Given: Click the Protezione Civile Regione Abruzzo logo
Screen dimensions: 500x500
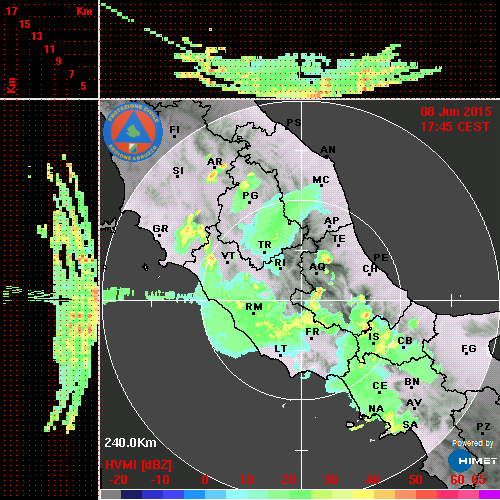Looking at the screenshot, I should coord(133,132).
